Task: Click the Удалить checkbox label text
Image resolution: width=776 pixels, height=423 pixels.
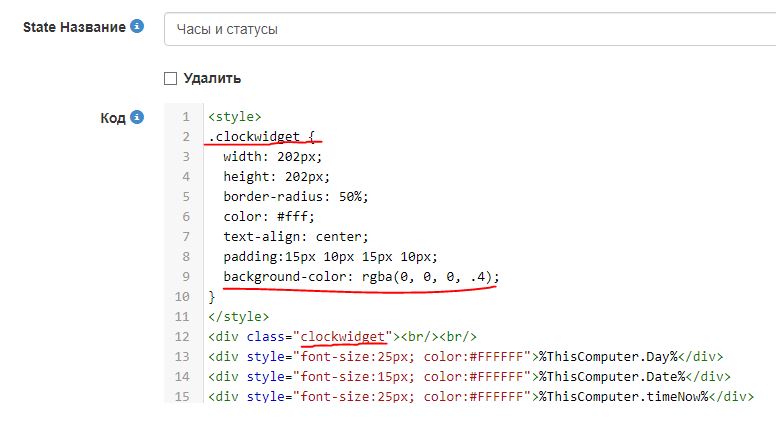Action: [212, 78]
